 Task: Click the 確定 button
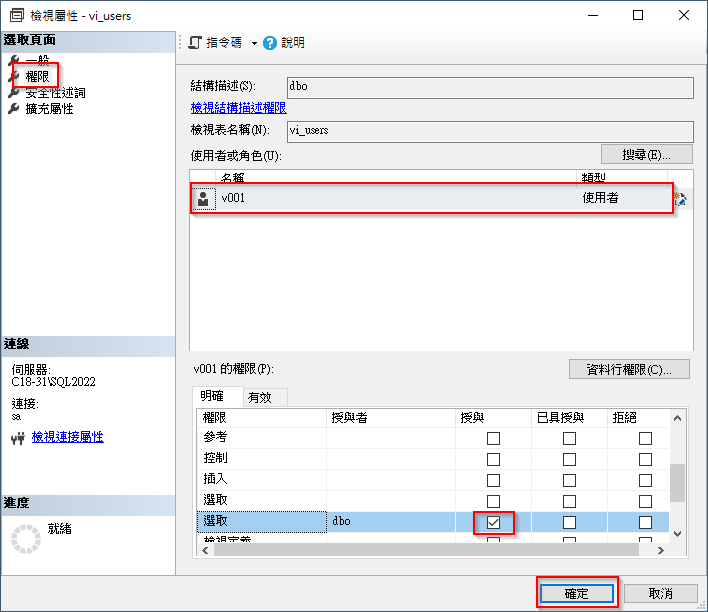(577, 593)
